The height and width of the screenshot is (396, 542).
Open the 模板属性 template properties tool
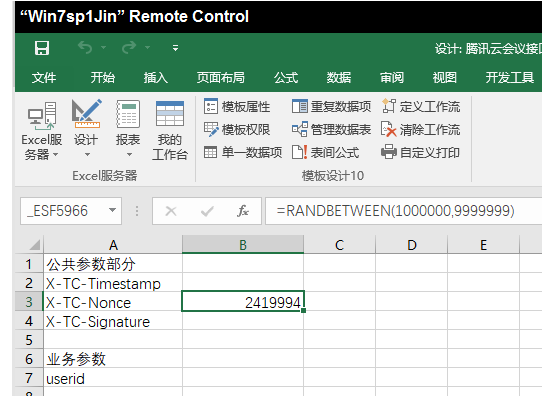coord(237,106)
